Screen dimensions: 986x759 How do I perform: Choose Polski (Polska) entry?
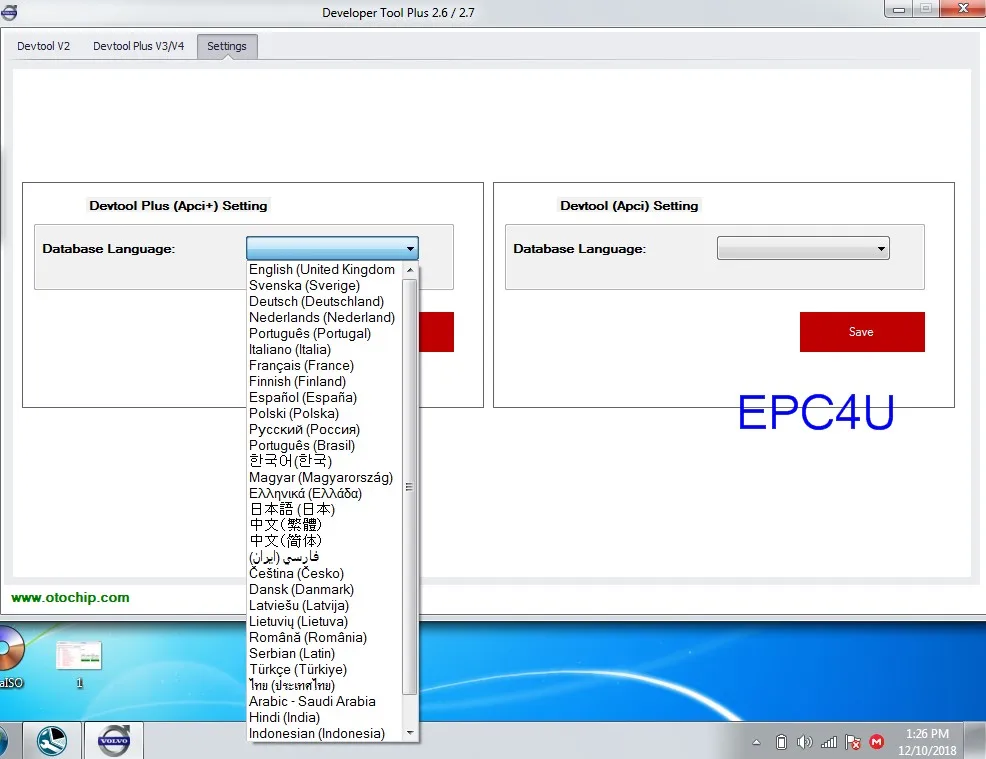pyautogui.click(x=324, y=413)
